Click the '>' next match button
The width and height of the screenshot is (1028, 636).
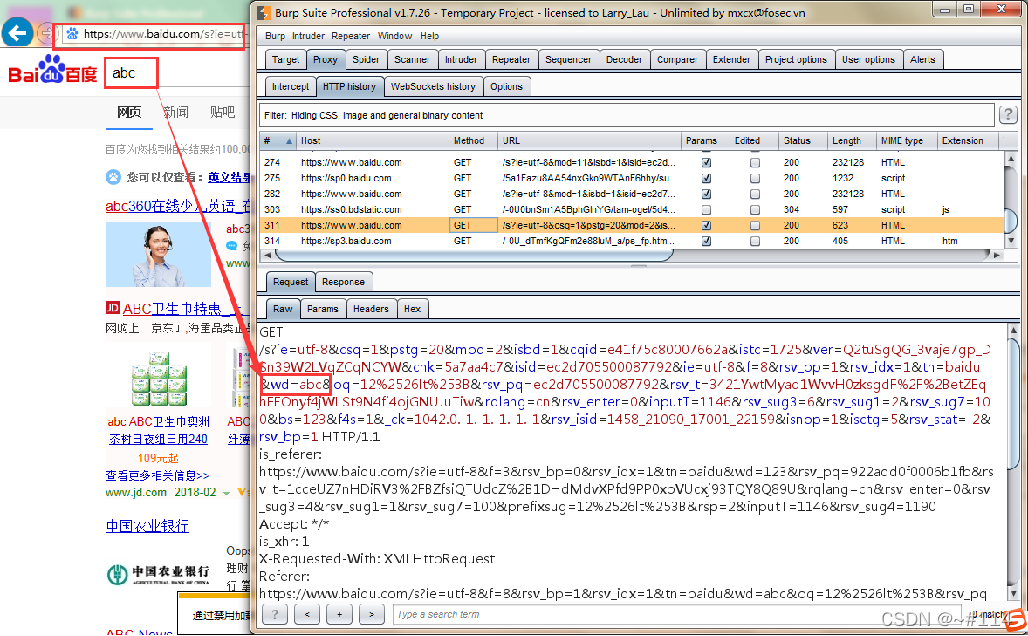(371, 614)
